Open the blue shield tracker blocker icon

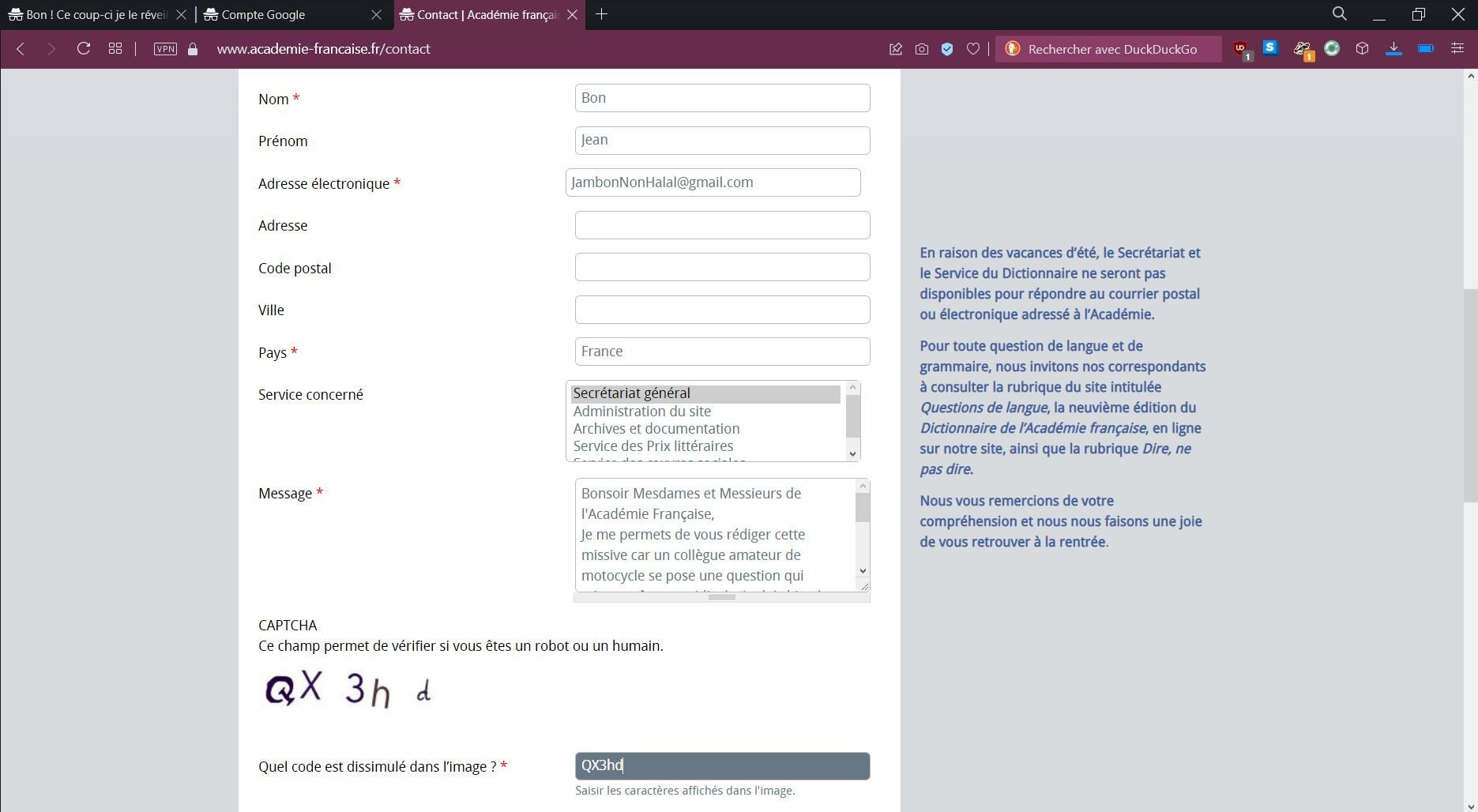[947, 49]
